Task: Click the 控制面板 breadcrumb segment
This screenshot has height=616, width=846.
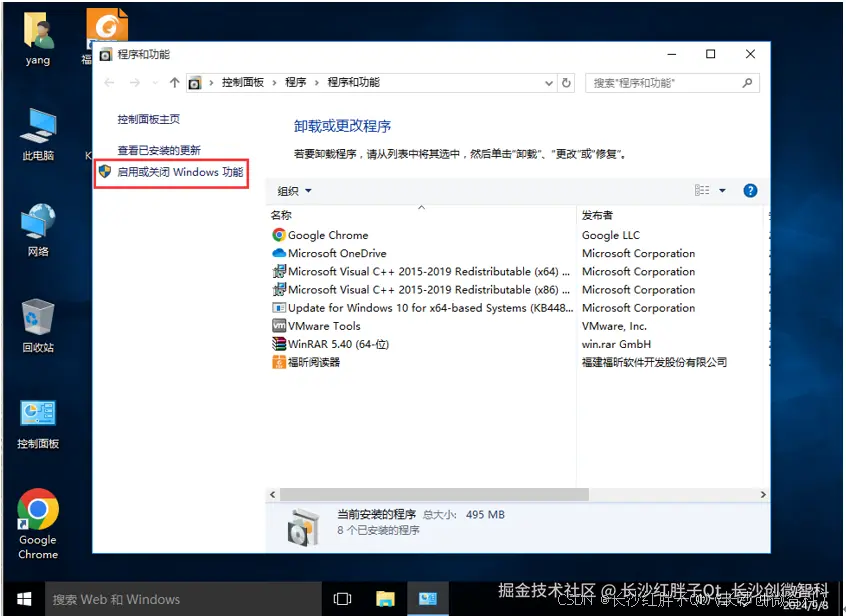Action: pos(243,83)
